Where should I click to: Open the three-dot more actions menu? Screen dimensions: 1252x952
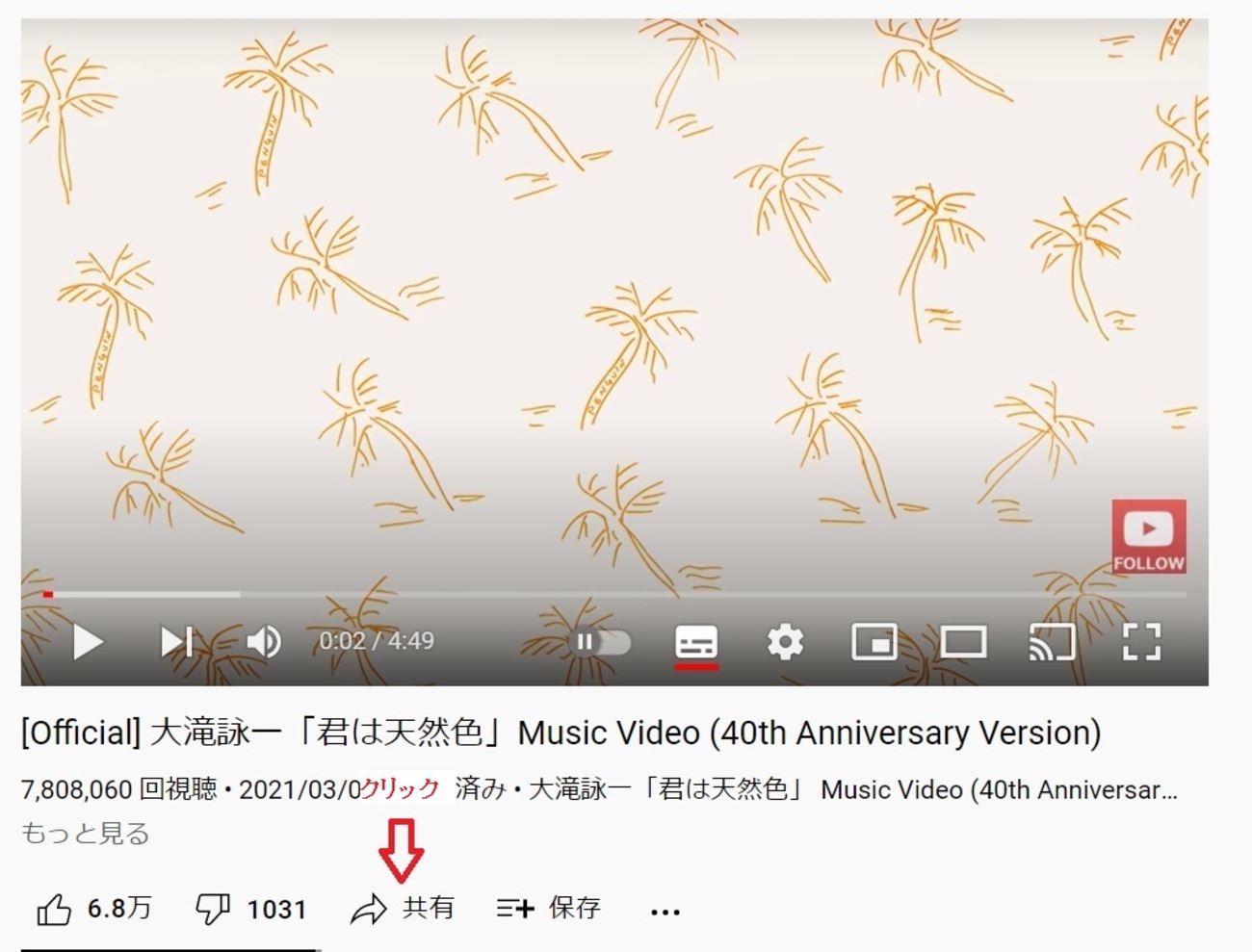coord(665,911)
